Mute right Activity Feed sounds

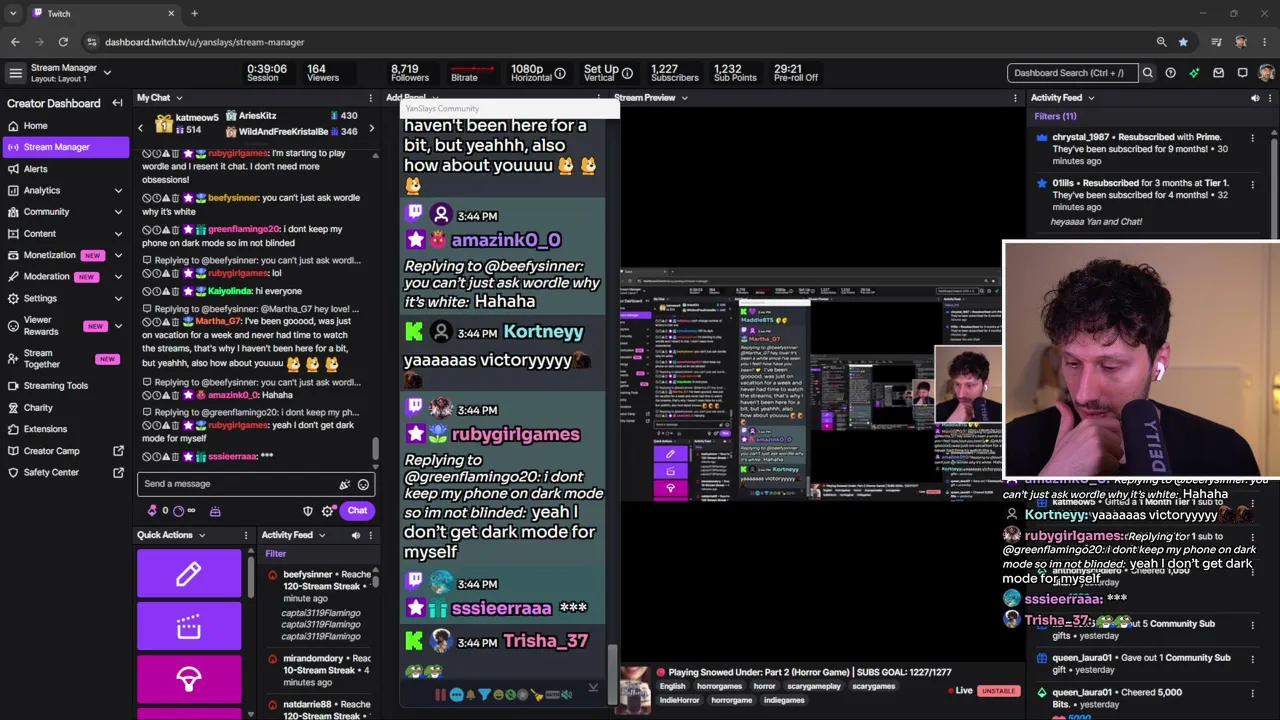(1255, 98)
